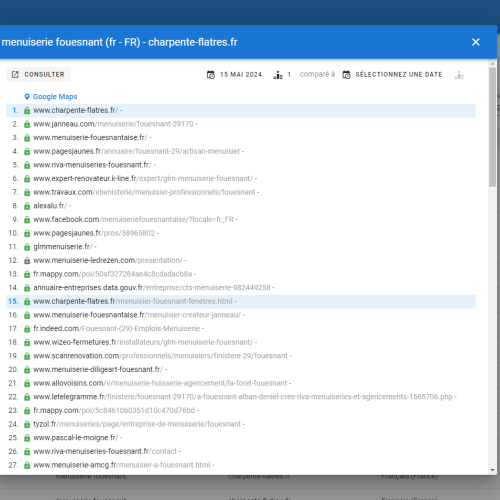Click the padlock icon beside www.pascal-le-moigne.fr
This screenshot has height=500, width=500.
(27, 439)
